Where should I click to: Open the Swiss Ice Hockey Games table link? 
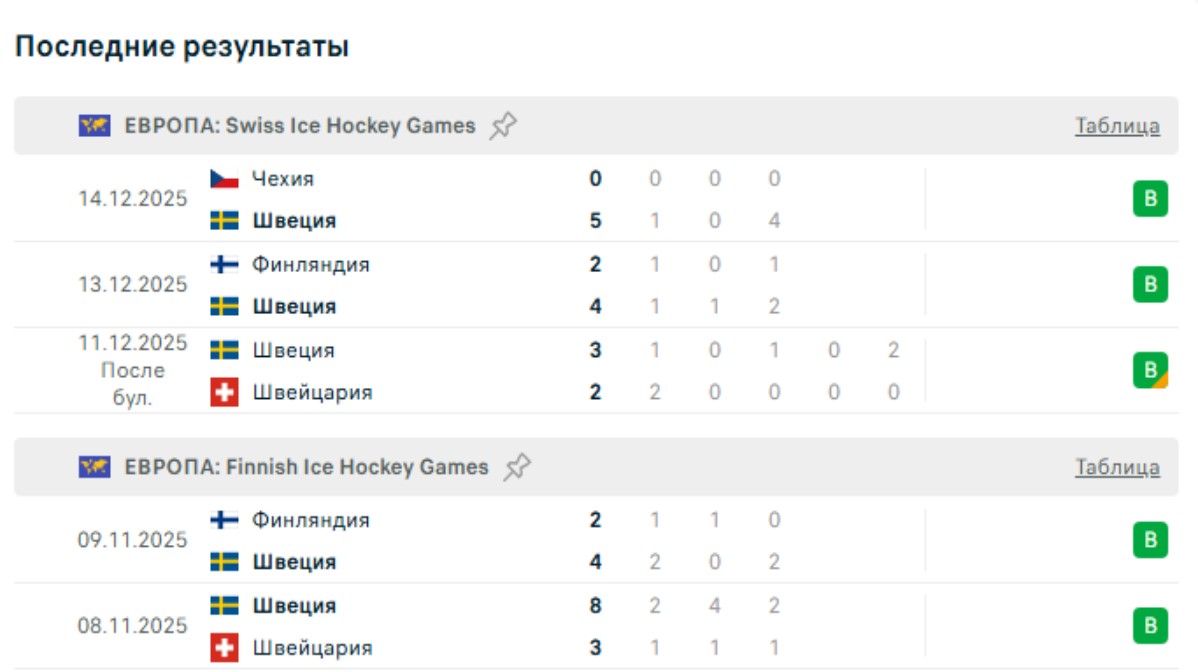click(x=1117, y=126)
